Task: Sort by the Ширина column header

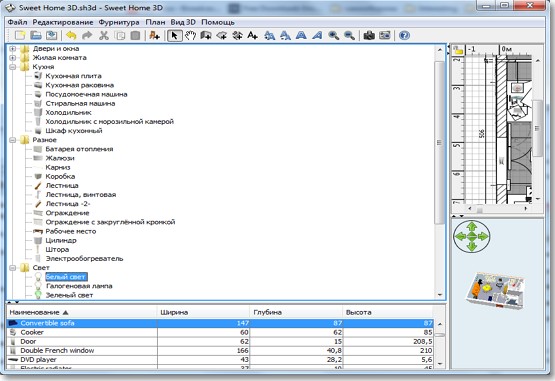Action: pos(204,312)
